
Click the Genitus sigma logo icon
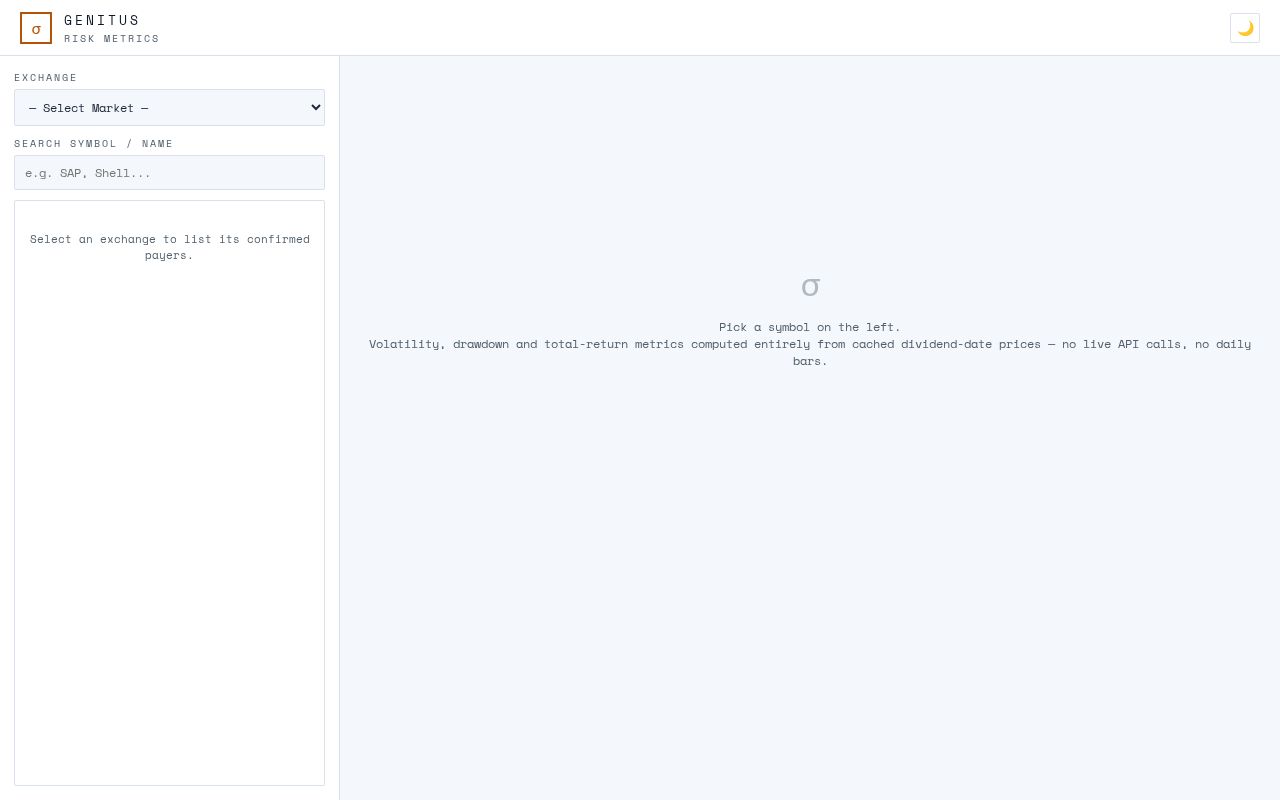tap(36, 28)
